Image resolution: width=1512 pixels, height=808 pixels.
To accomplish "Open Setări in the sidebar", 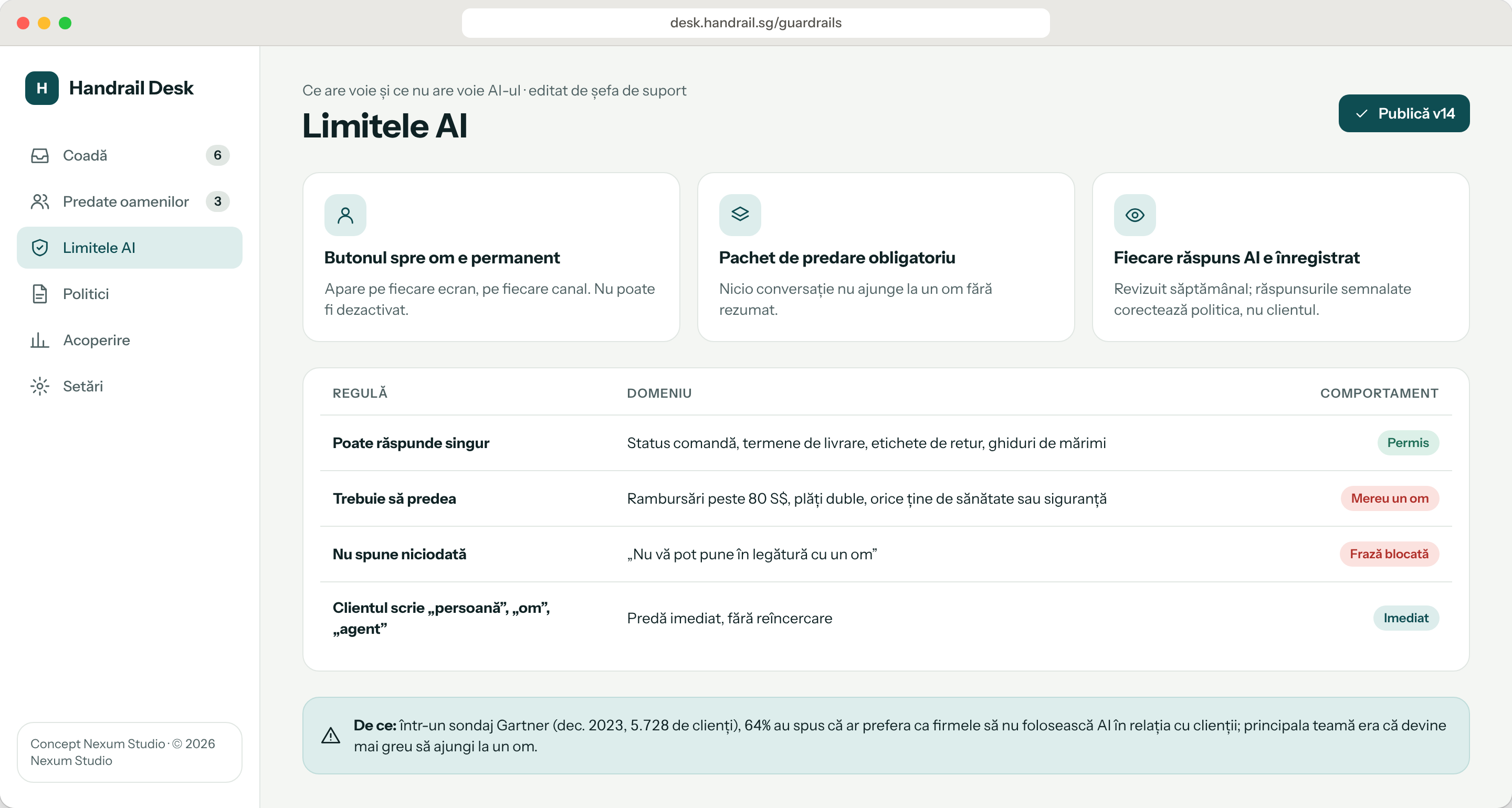I will click(130, 386).
